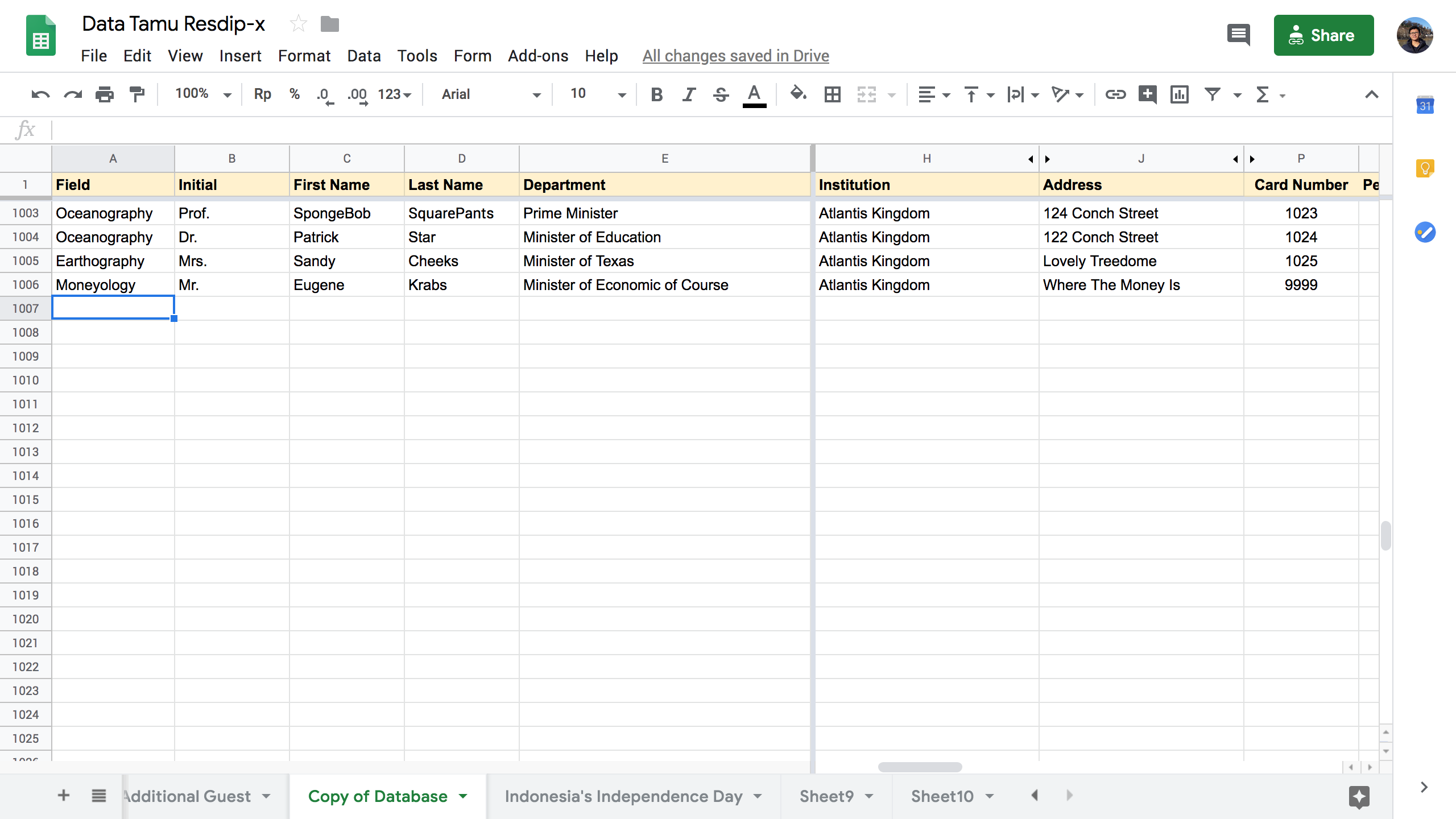Expand merge cells options arrow

(892, 96)
